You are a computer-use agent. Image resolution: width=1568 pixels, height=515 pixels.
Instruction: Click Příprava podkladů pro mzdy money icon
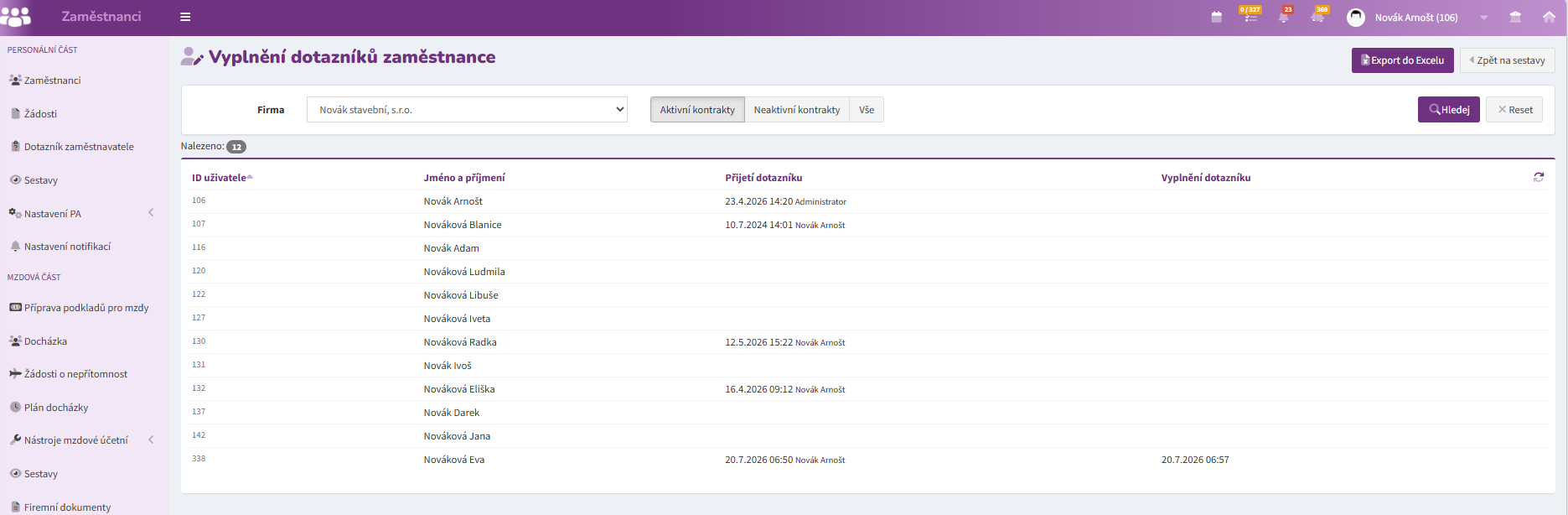click(x=15, y=307)
